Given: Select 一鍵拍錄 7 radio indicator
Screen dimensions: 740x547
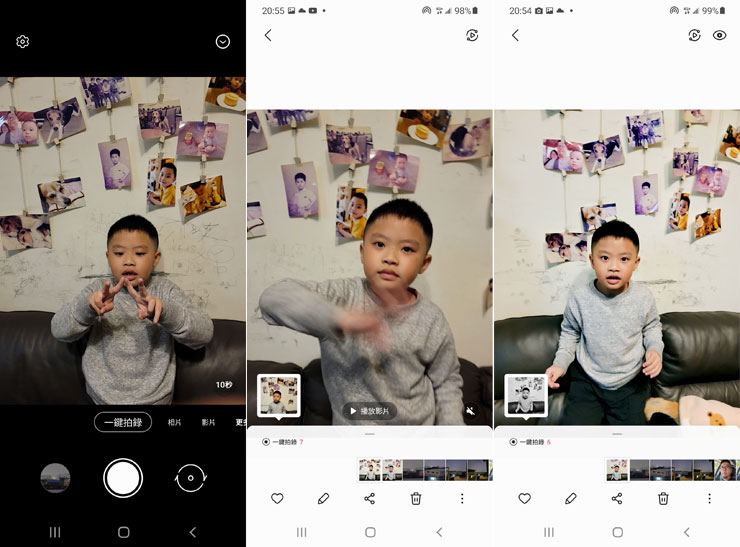Looking at the screenshot, I should point(265,441).
